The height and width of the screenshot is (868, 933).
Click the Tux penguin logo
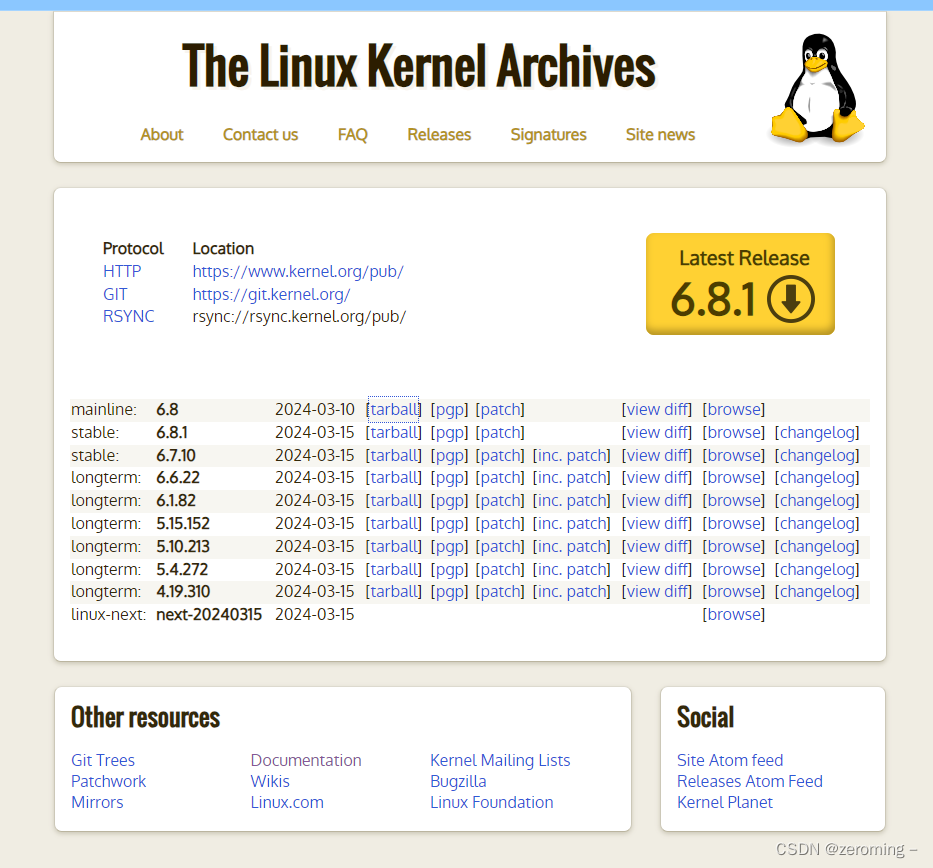[816, 88]
